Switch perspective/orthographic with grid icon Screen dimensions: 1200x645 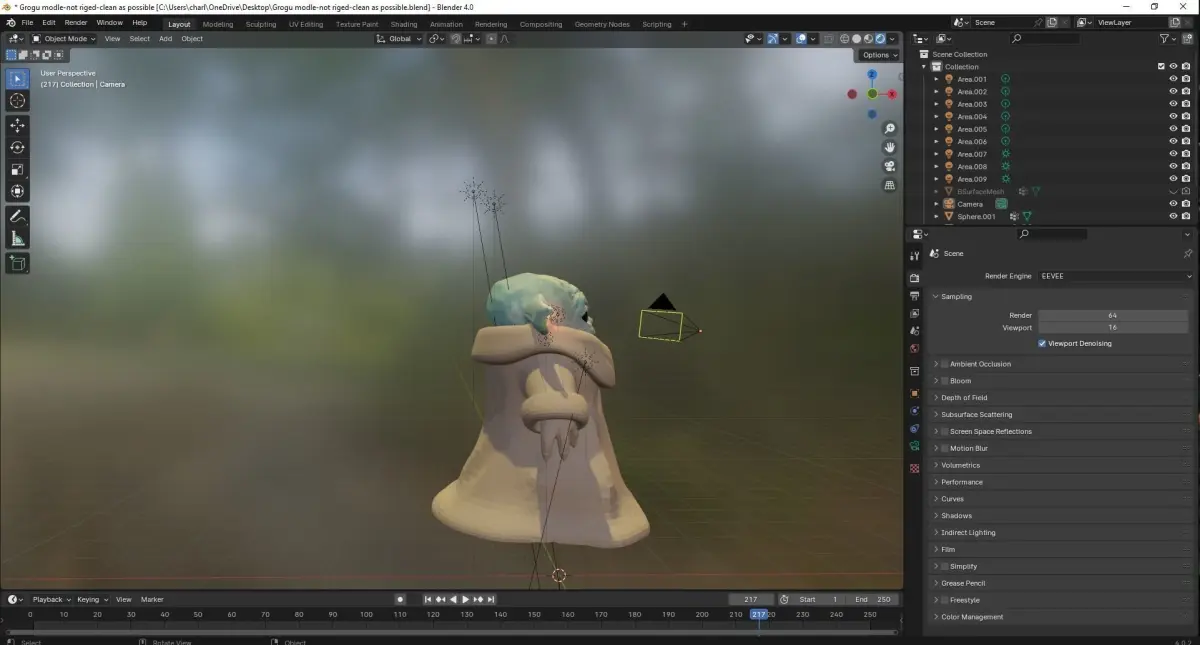point(889,185)
